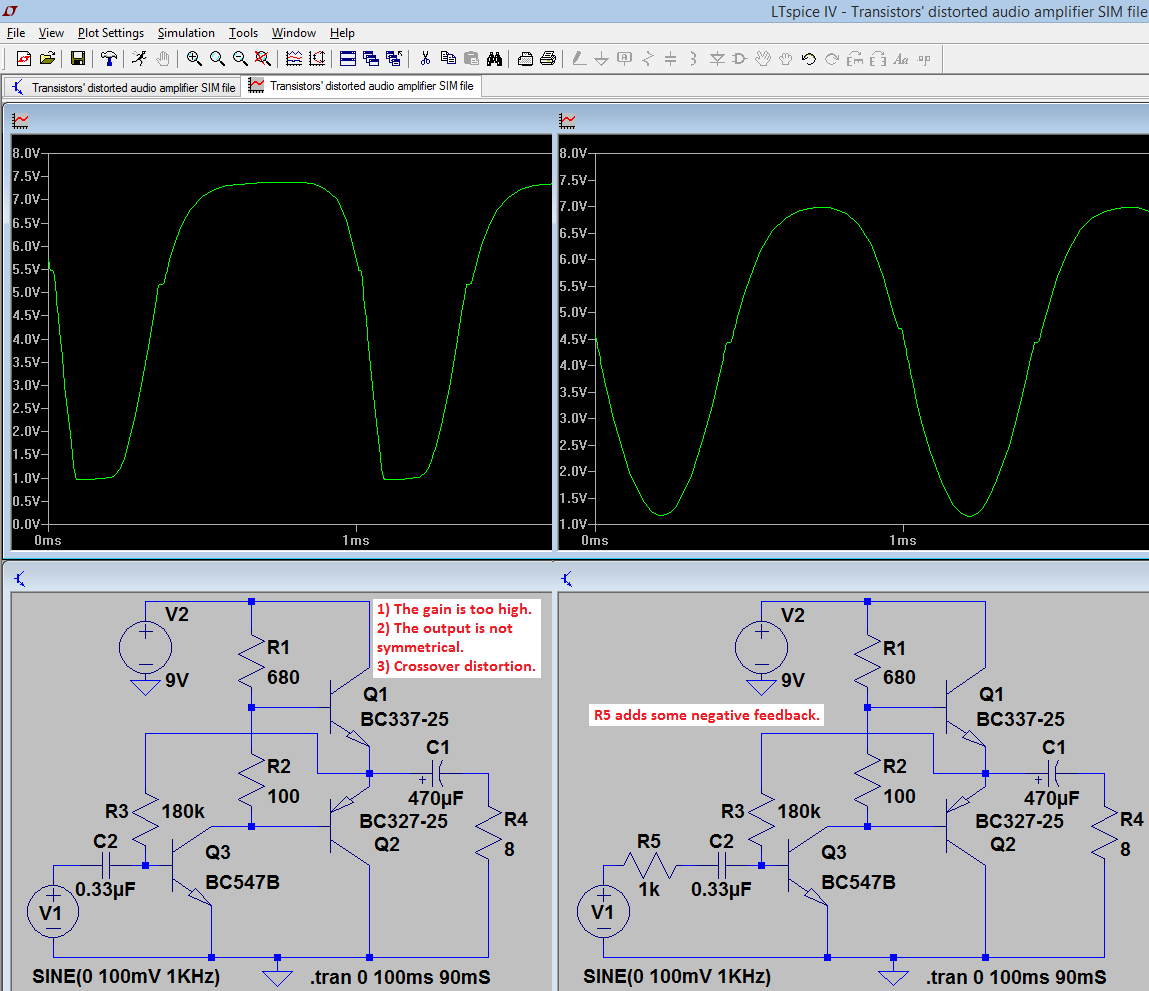This screenshot has width=1149, height=991.
Task: Click the Print Setup icon
Action: [525, 59]
